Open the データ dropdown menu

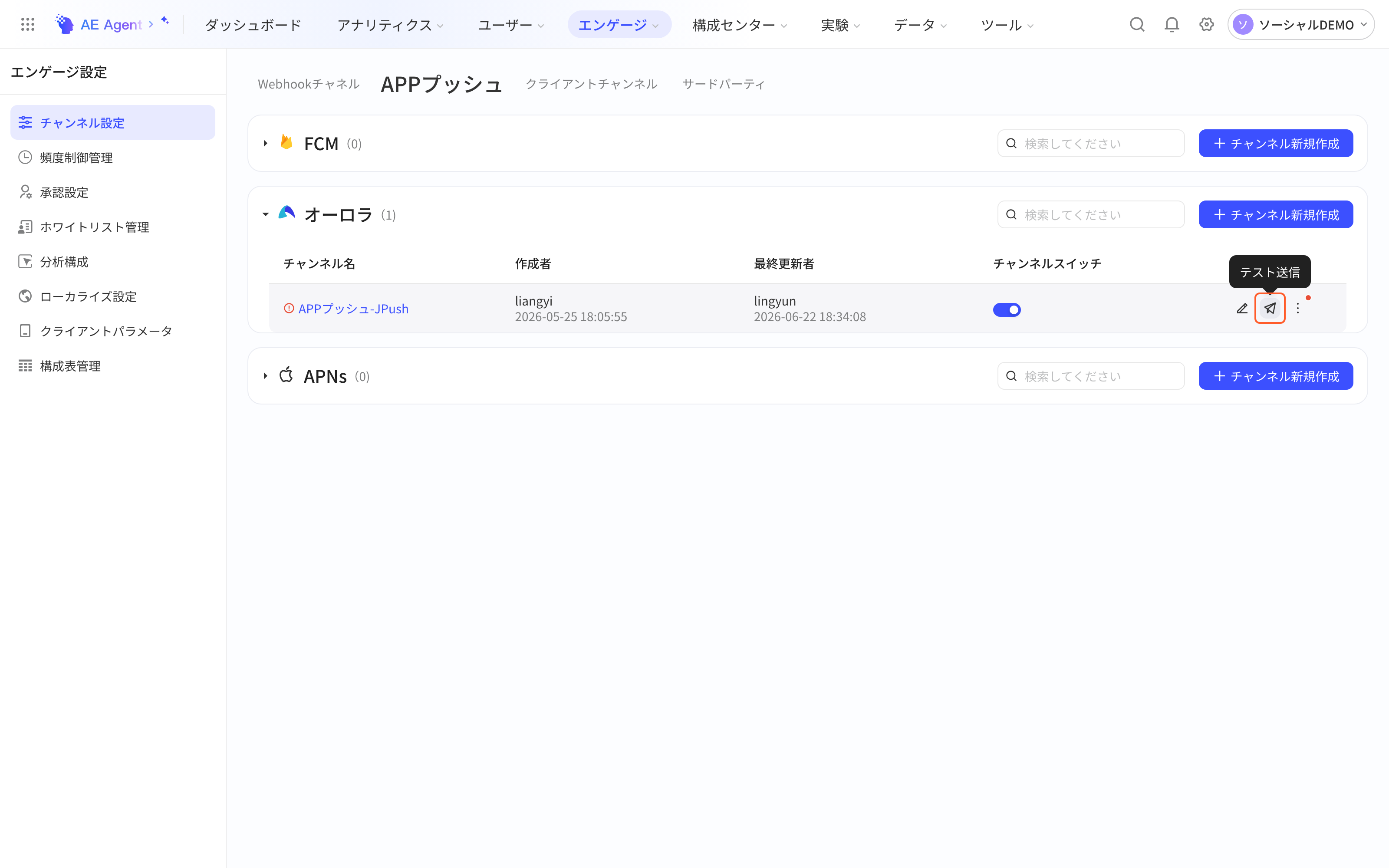pyautogui.click(x=920, y=25)
